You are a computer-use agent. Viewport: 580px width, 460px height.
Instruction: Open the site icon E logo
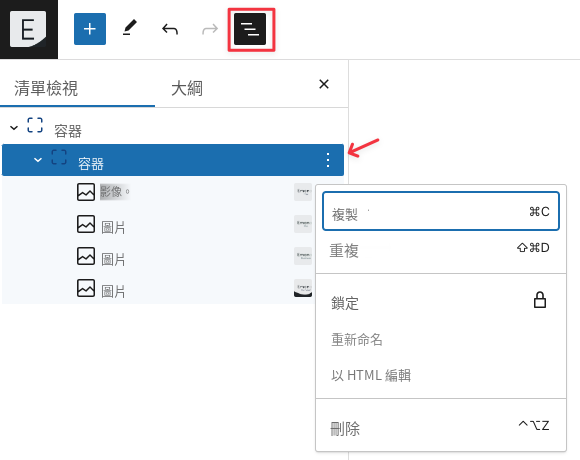tap(28, 29)
